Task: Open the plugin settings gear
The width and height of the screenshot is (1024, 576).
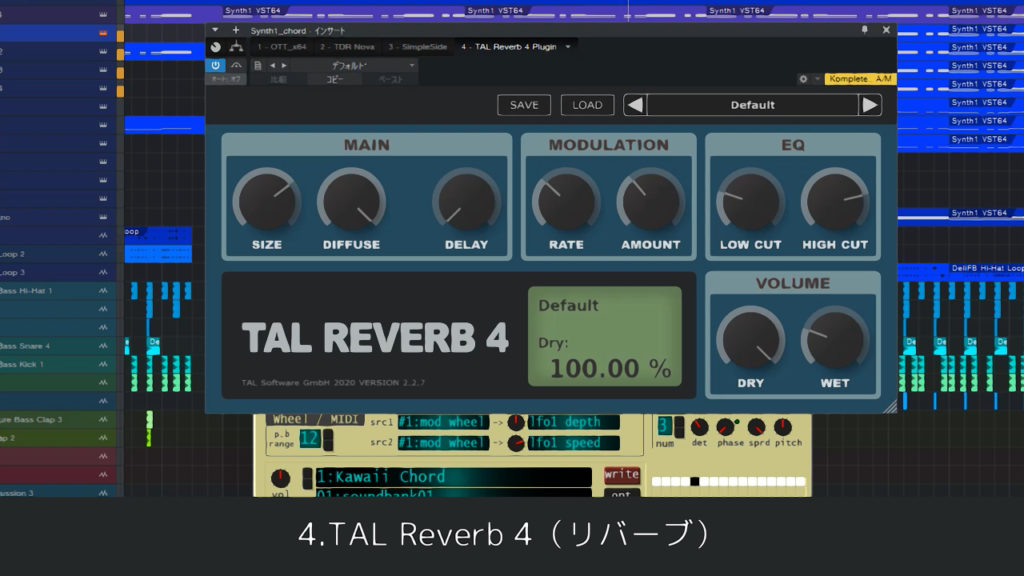Action: pyautogui.click(x=803, y=79)
